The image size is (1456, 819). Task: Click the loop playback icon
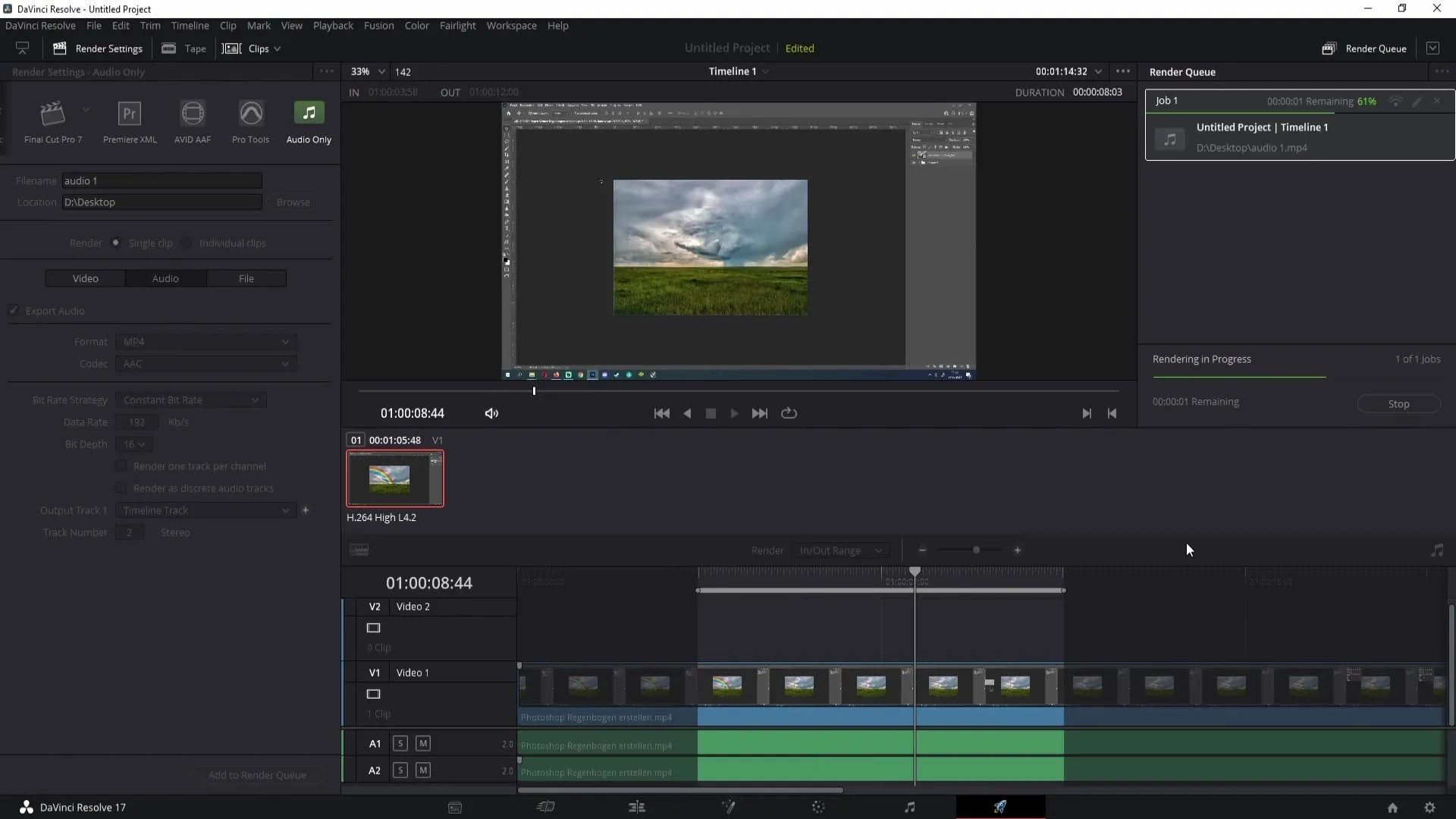790,413
